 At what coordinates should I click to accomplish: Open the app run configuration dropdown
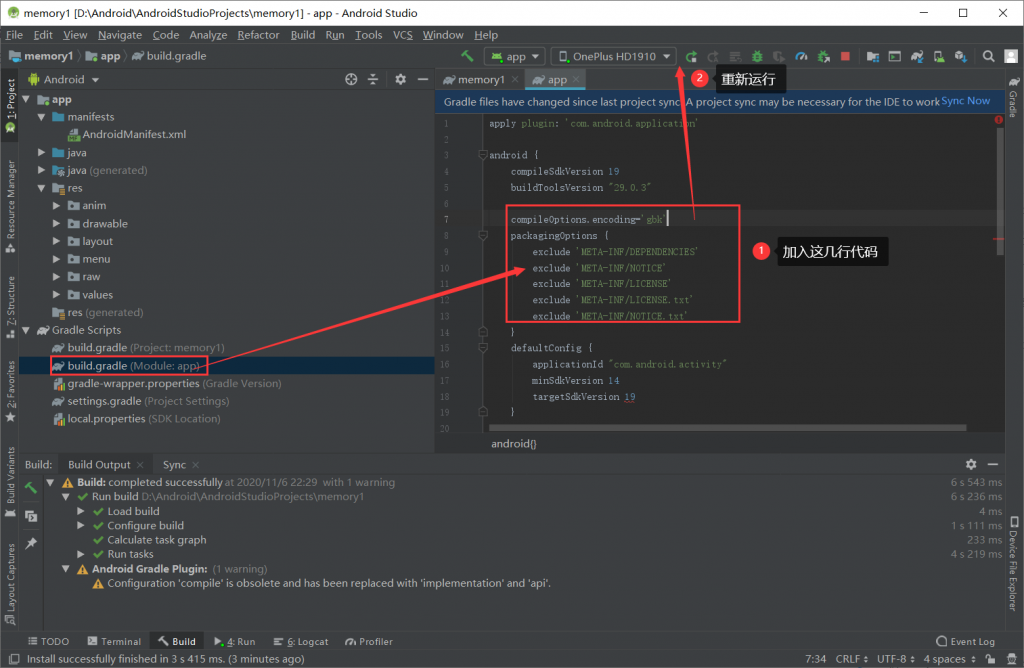click(515, 57)
